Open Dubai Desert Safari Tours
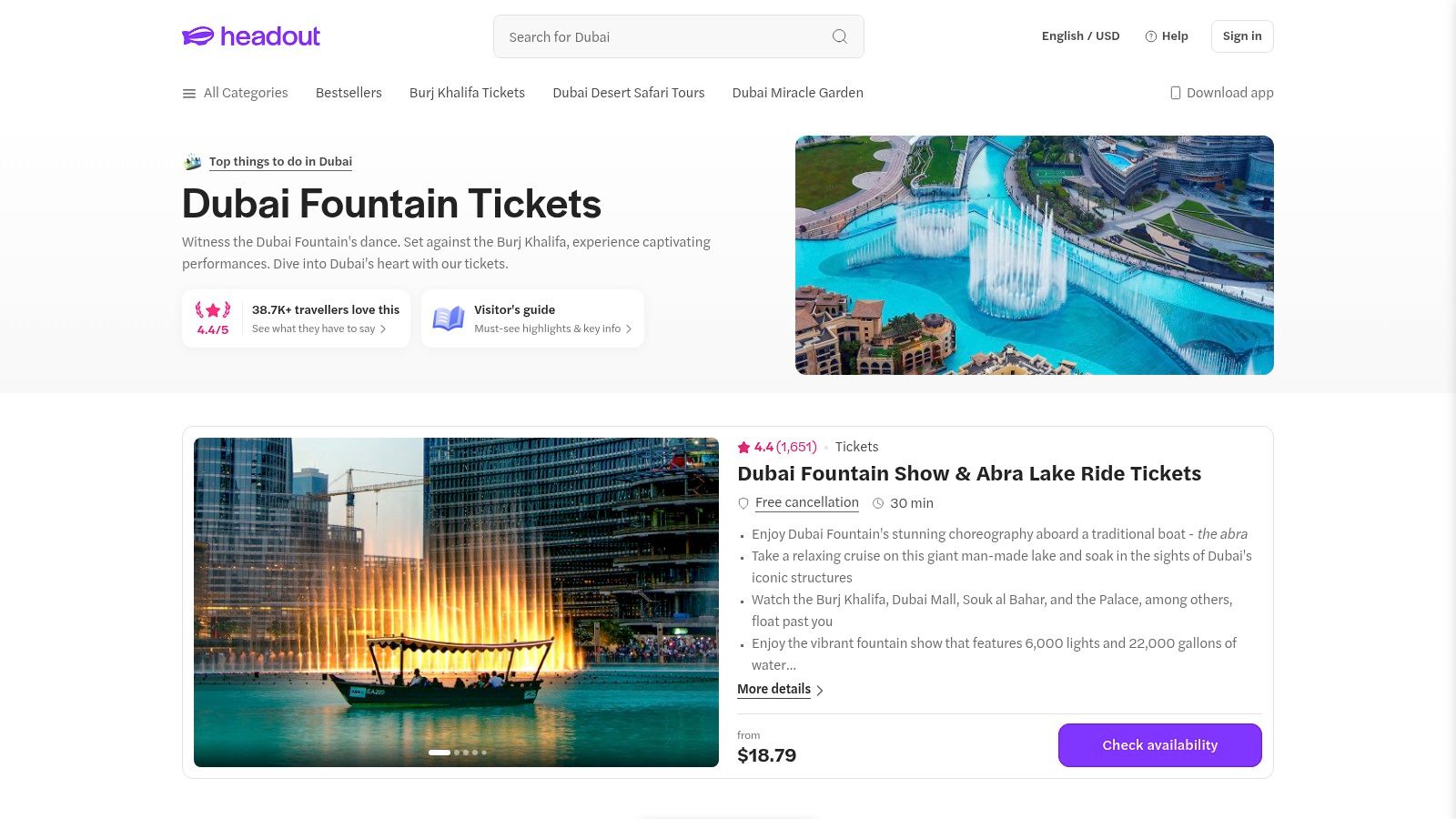Screen dimensions: 1456x819 click(x=628, y=93)
